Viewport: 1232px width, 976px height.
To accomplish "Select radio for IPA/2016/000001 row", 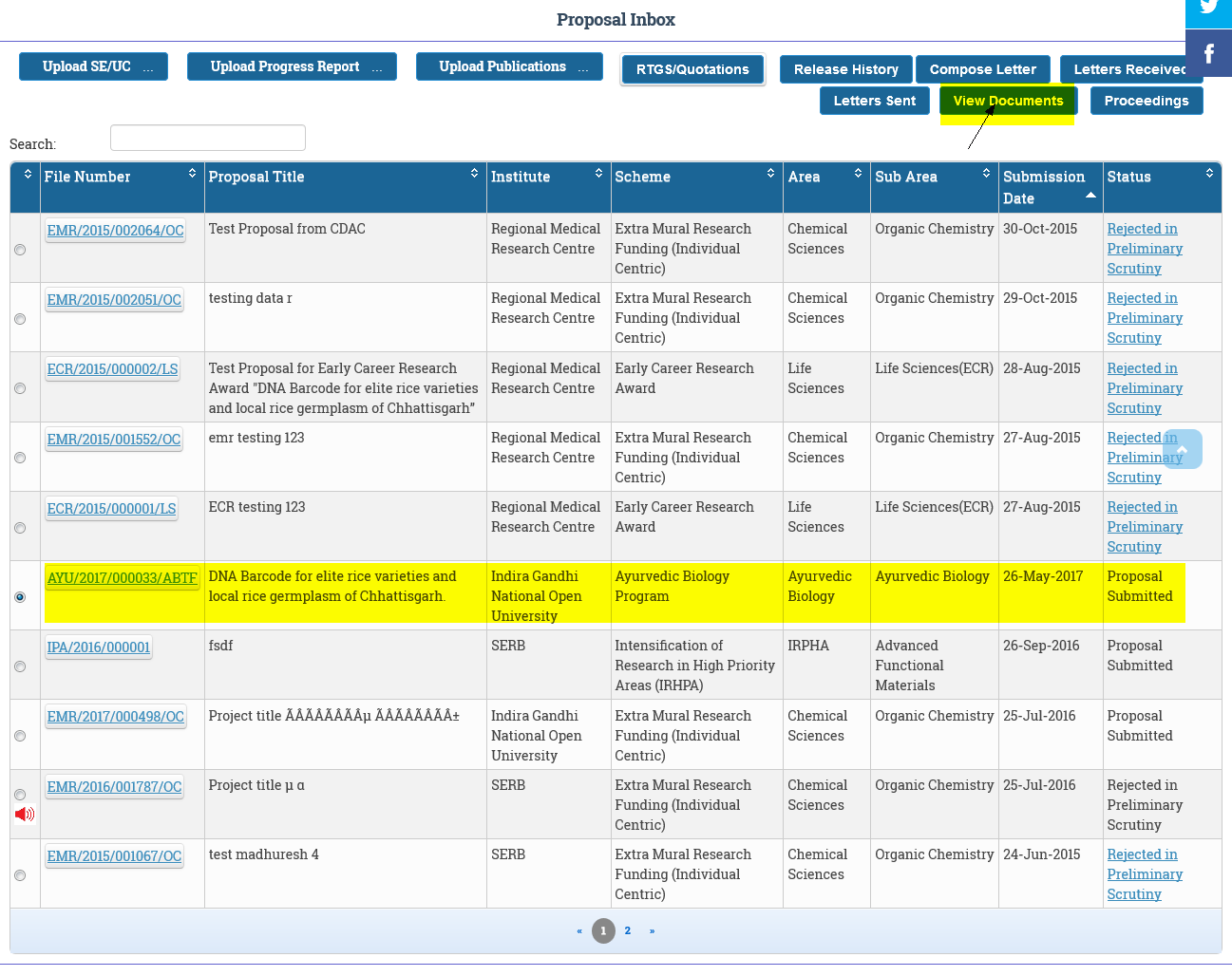I will tap(20, 666).
